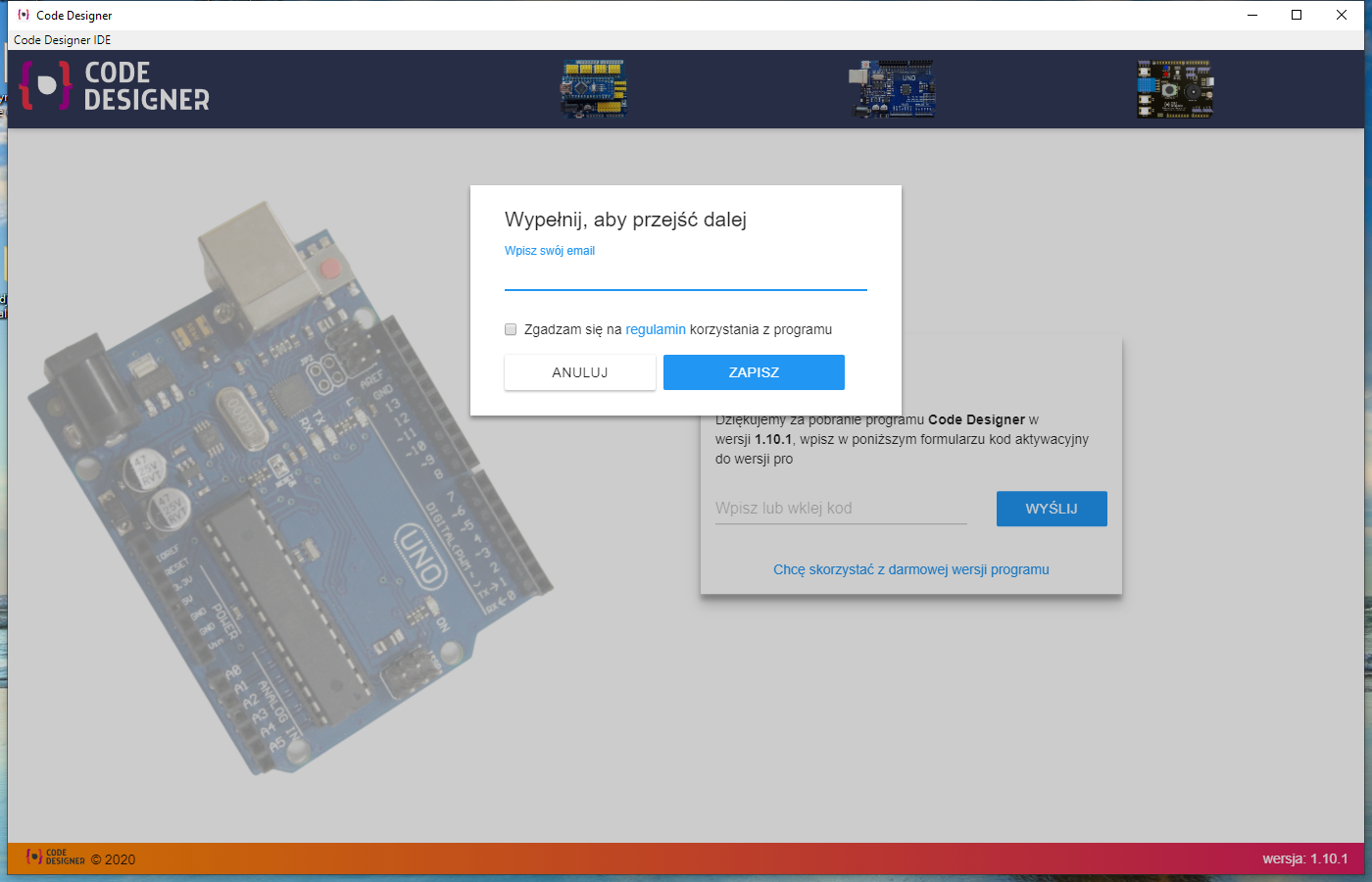
Task: Maximize the Code Designer window
Action: 1296,15
